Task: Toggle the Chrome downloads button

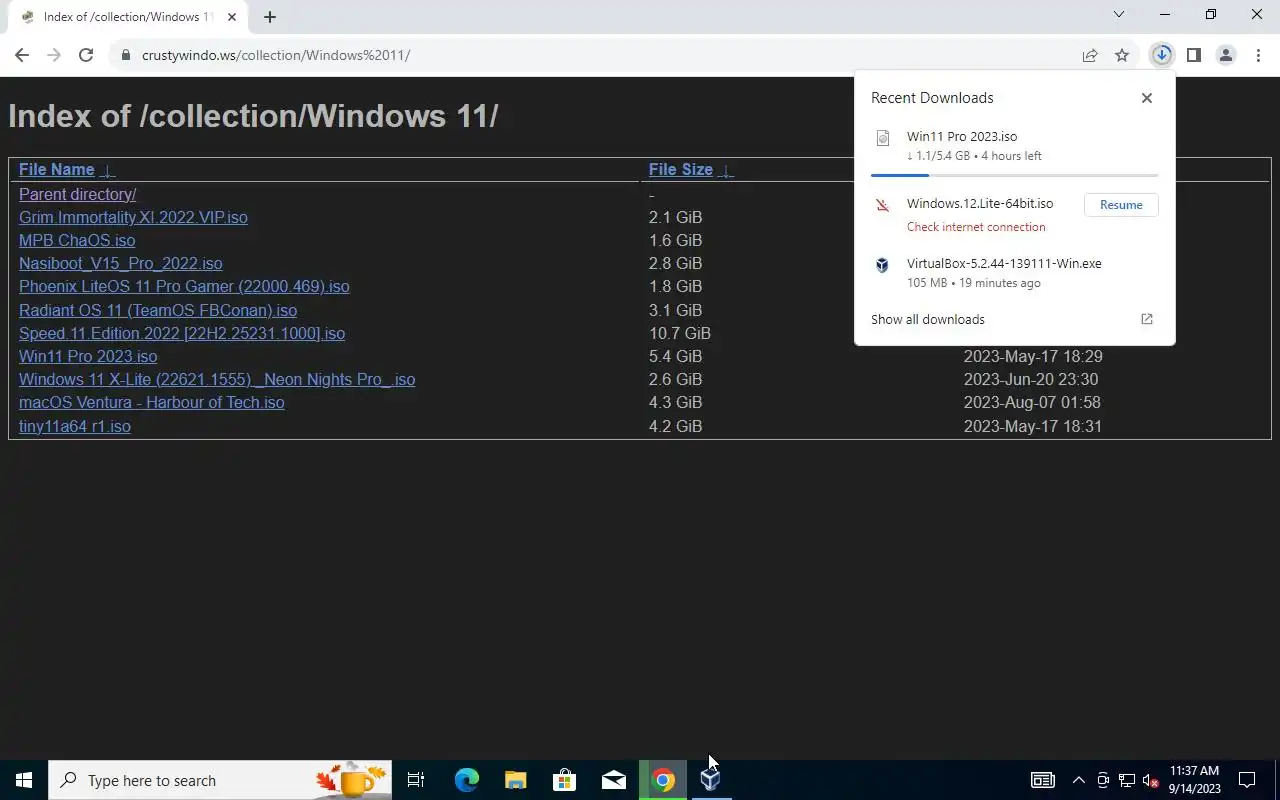Action: [x=1161, y=55]
